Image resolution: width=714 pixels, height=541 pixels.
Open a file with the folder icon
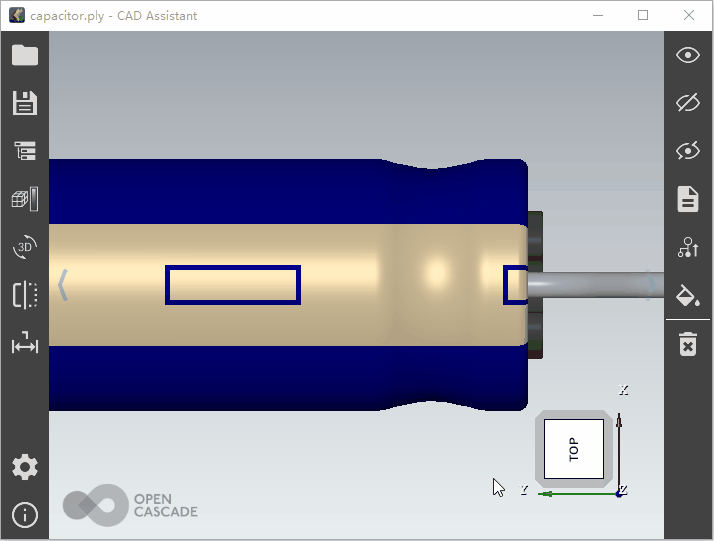coord(25,55)
